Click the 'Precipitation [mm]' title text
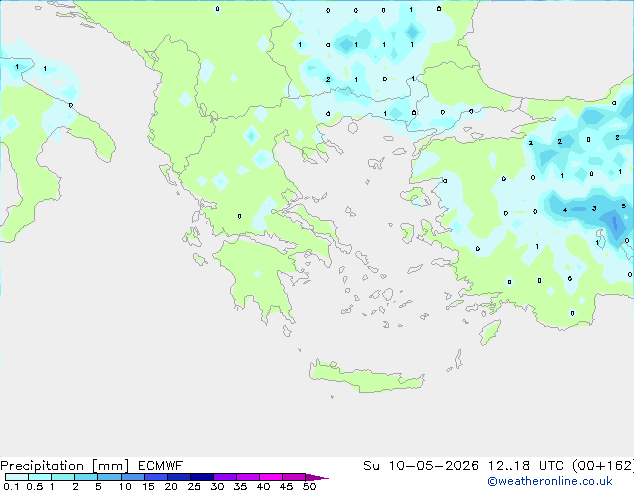The width and height of the screenshot is (634, 490). point(64,466)
